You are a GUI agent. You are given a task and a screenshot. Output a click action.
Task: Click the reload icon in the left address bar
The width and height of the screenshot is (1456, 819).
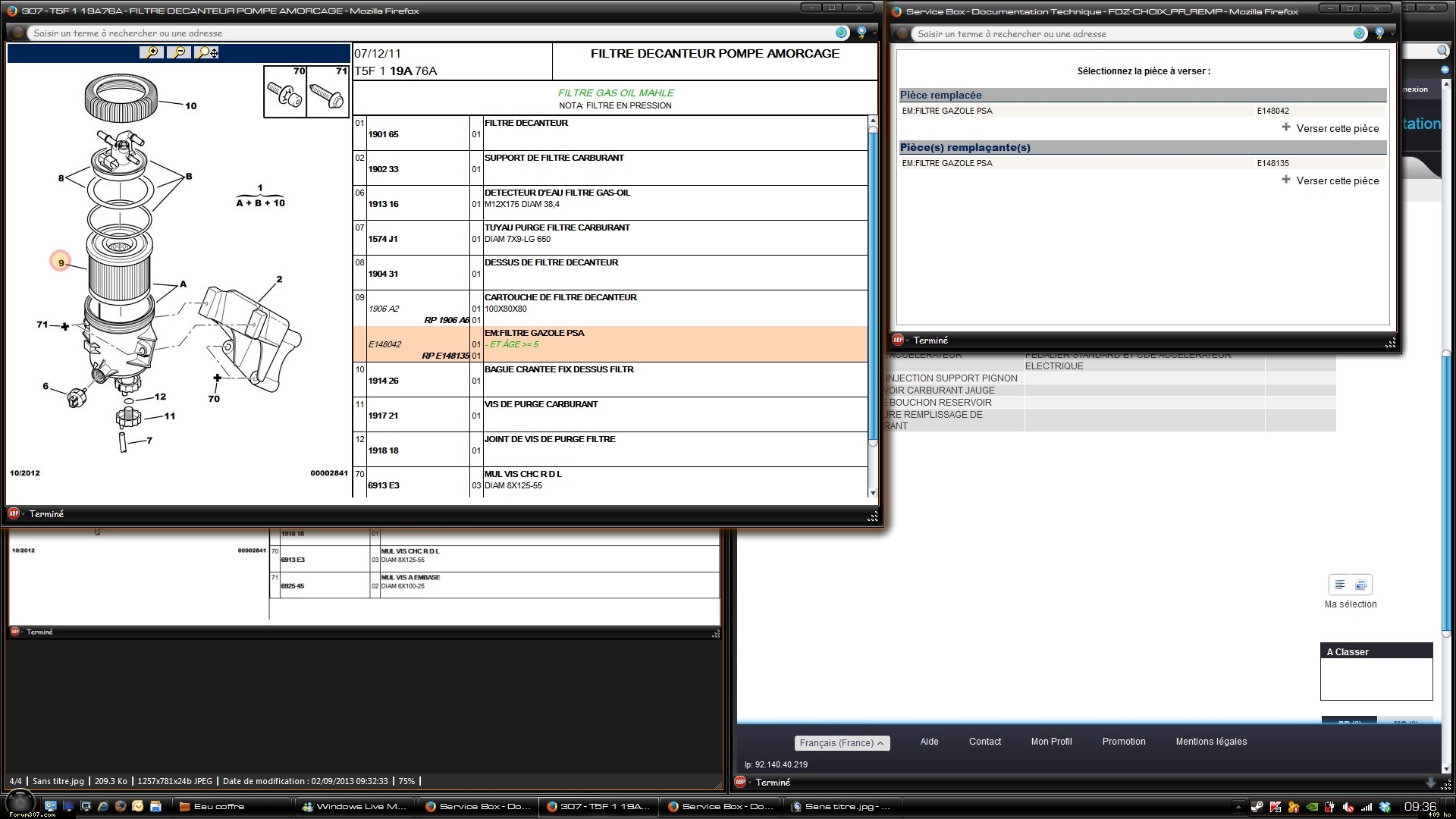[841, 33]
